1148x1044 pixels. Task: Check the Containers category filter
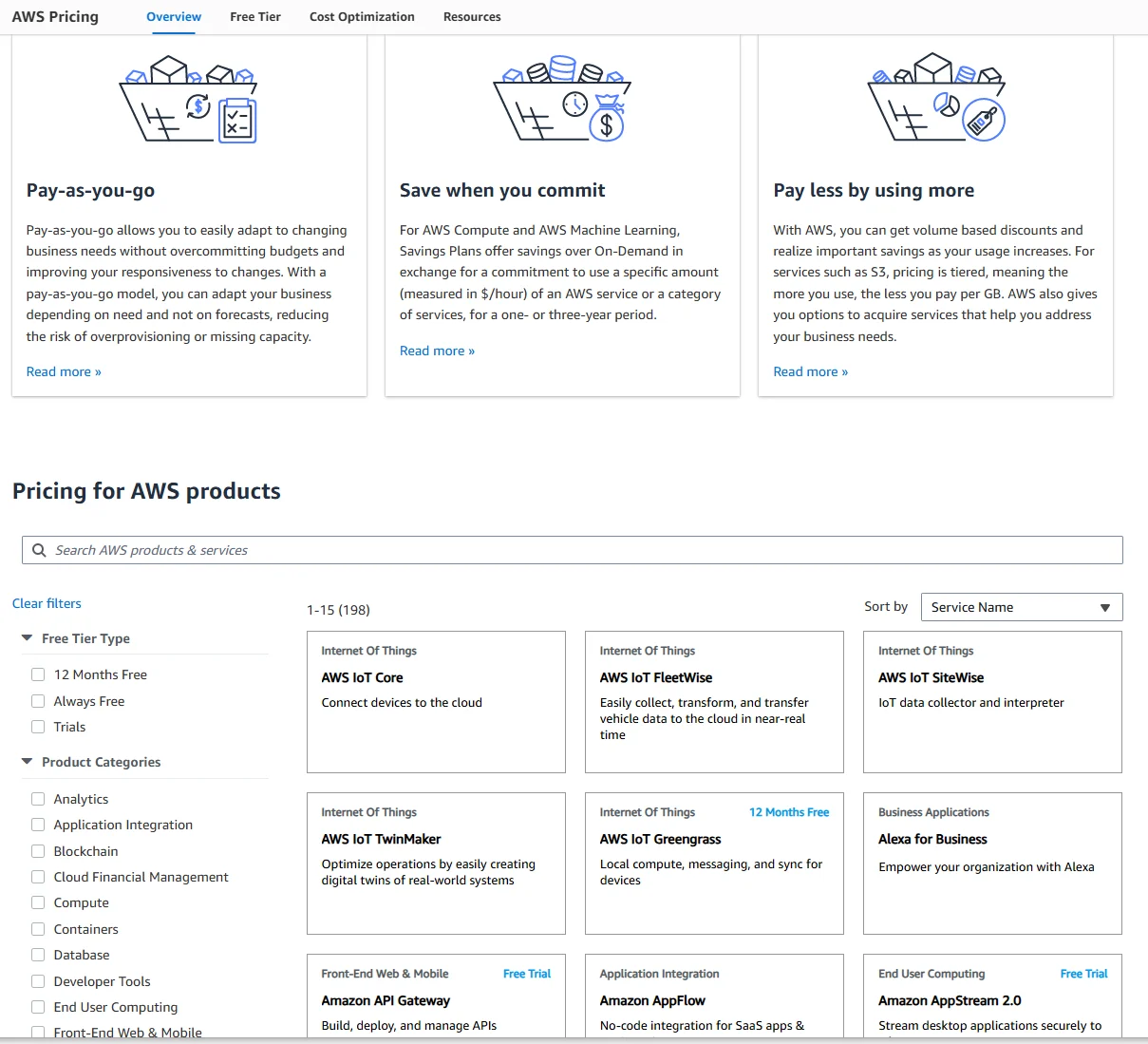38,929
